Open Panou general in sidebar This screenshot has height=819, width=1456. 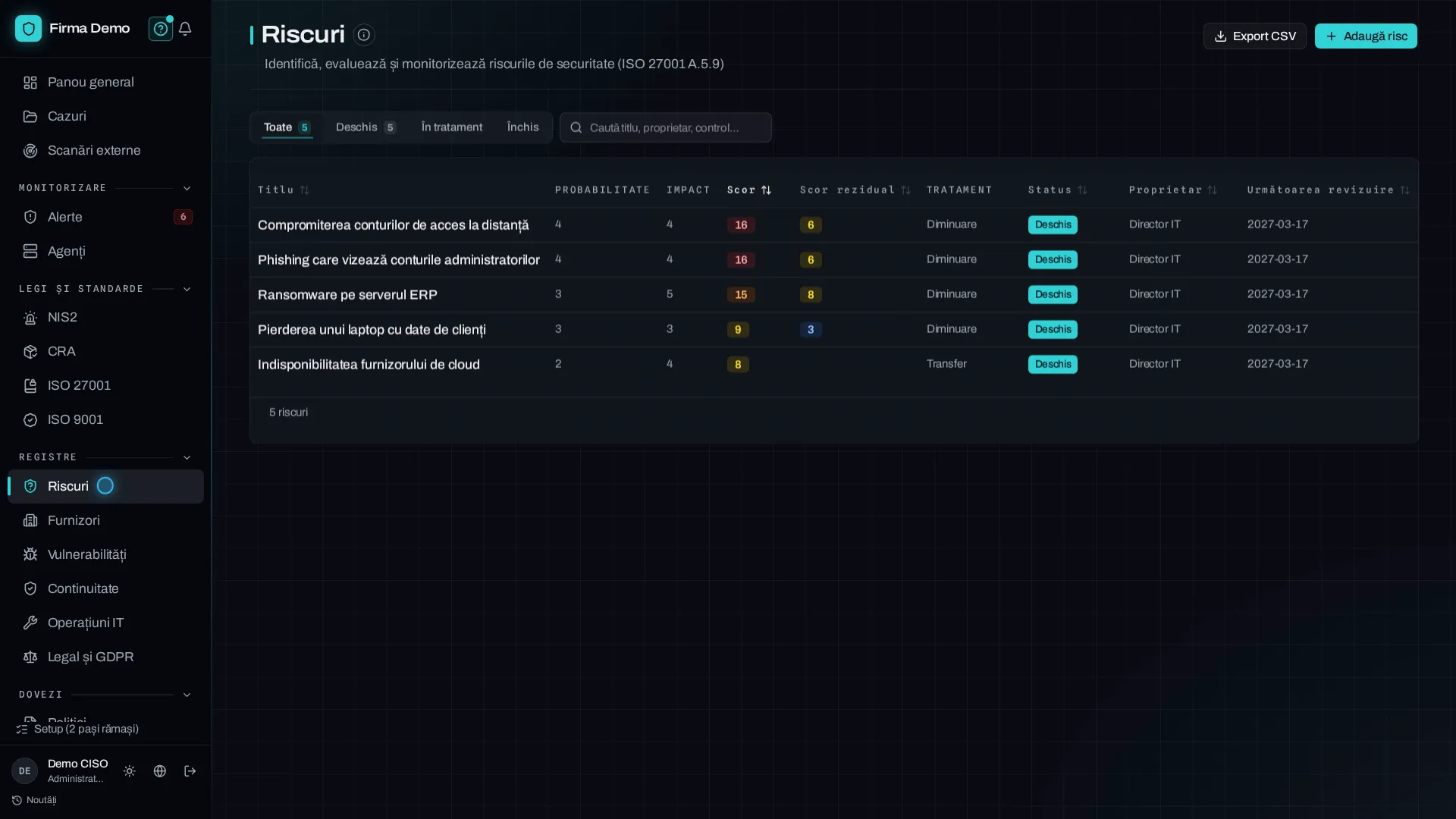click(x=105, y=82)
